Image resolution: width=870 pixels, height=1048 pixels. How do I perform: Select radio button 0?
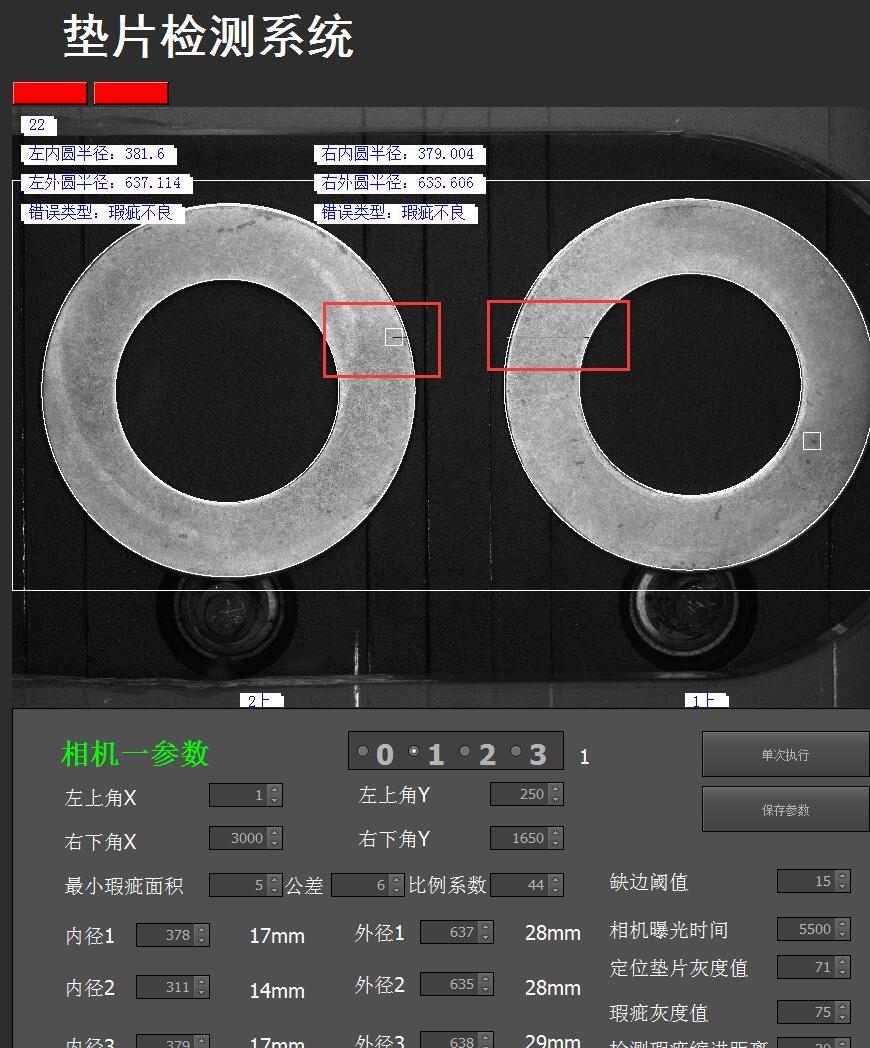point(363,751)
